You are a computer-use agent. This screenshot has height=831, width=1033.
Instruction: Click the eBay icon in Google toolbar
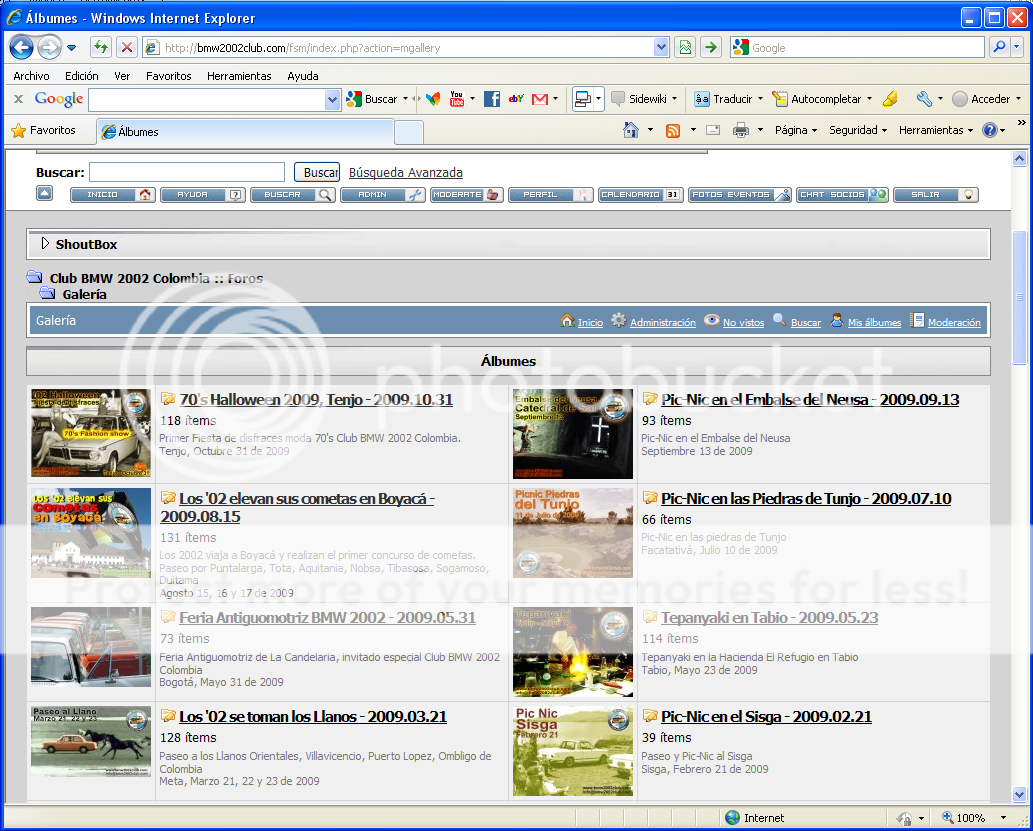pos(516,99)
